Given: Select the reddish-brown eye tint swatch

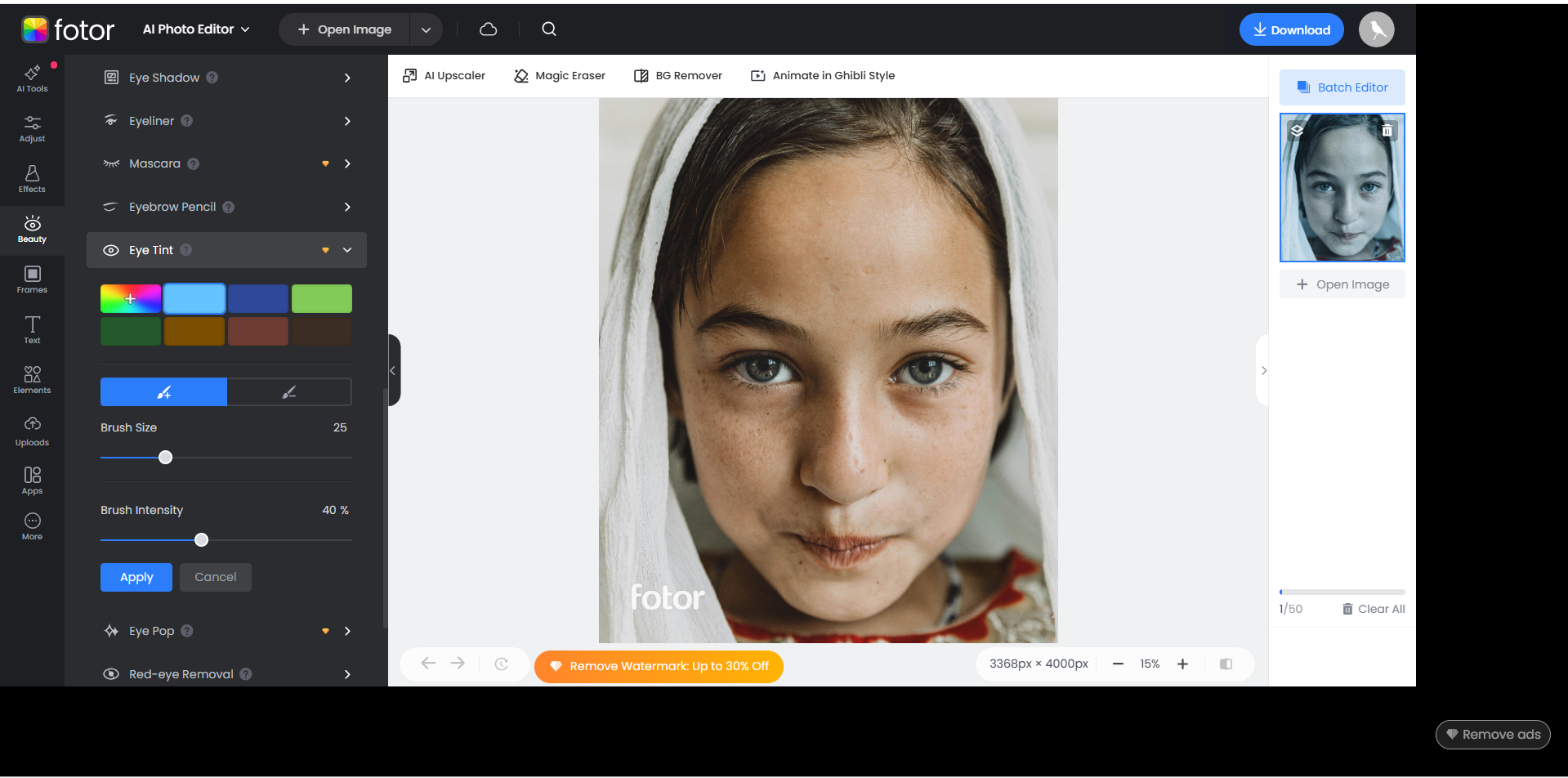Looking at the screenshot, I should tap(258, 331).
